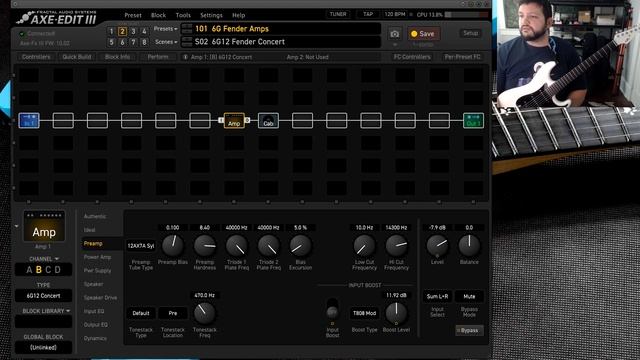Open the Controllers panel

[36, 57]
